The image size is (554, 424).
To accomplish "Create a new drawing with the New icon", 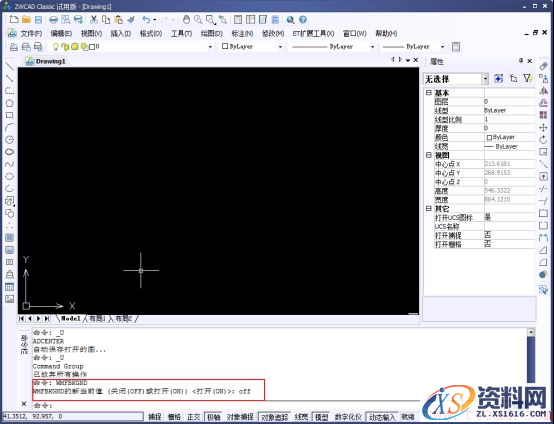I will [x=14, y=19].
